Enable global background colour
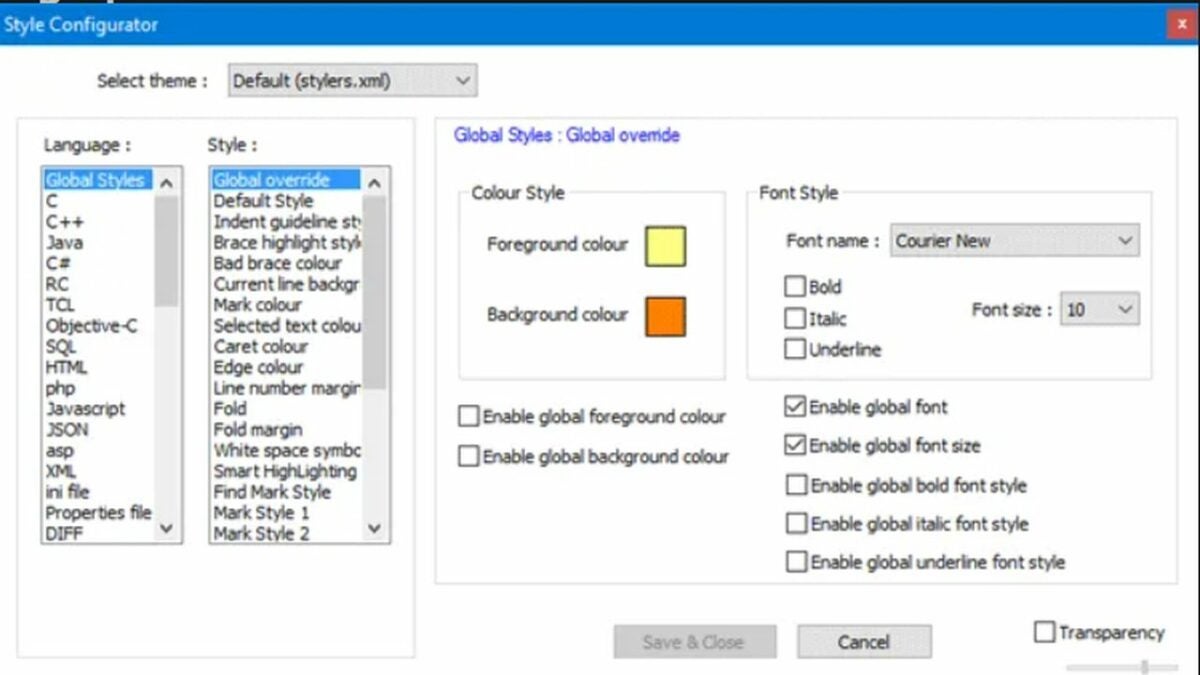Viewport: 1200px width, 675px height. point(467,456)
